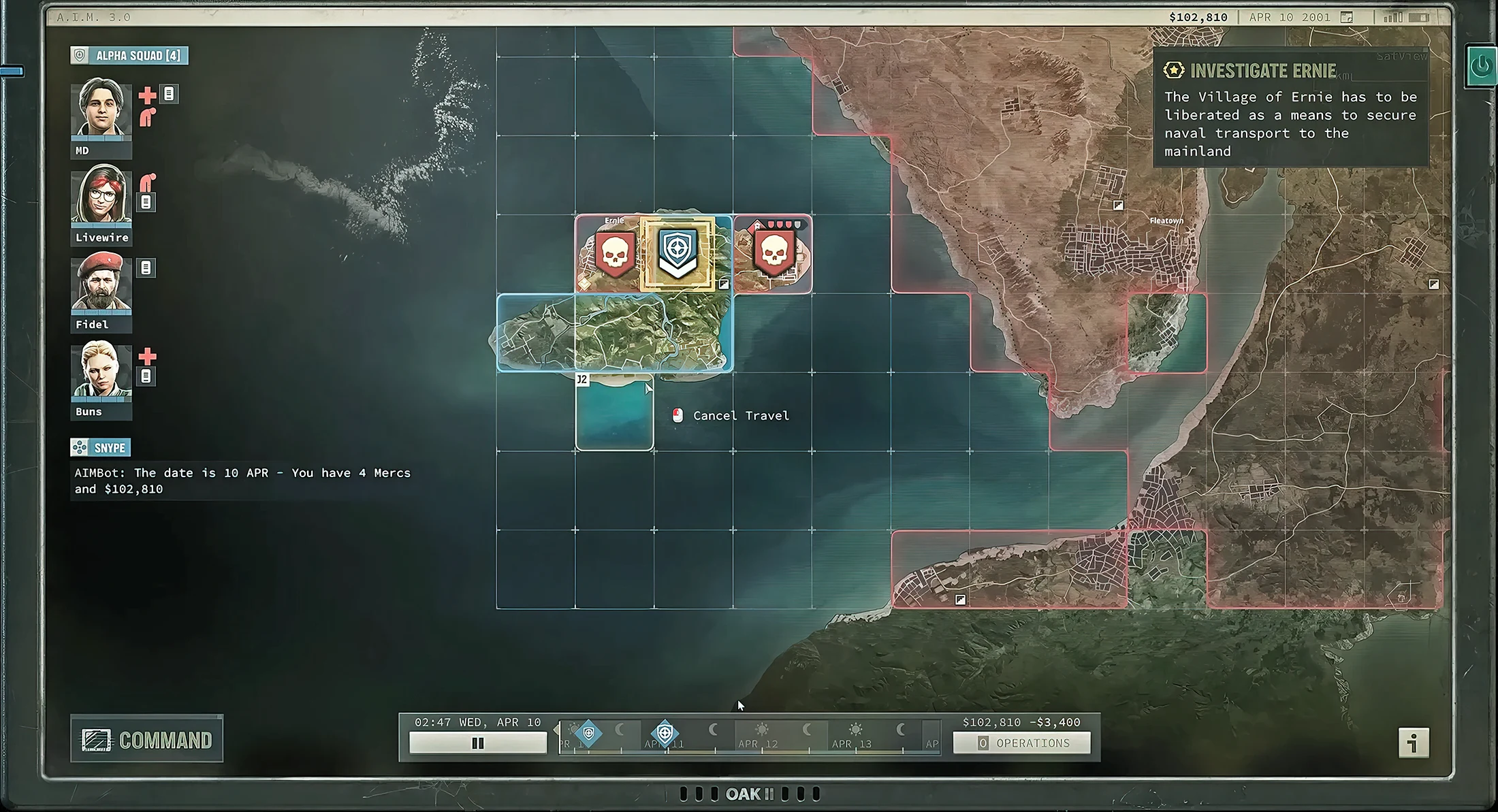Screen dimensions: 1498x812
Task: Click the document status icon beside Livewire
Action: coord(146,202)
